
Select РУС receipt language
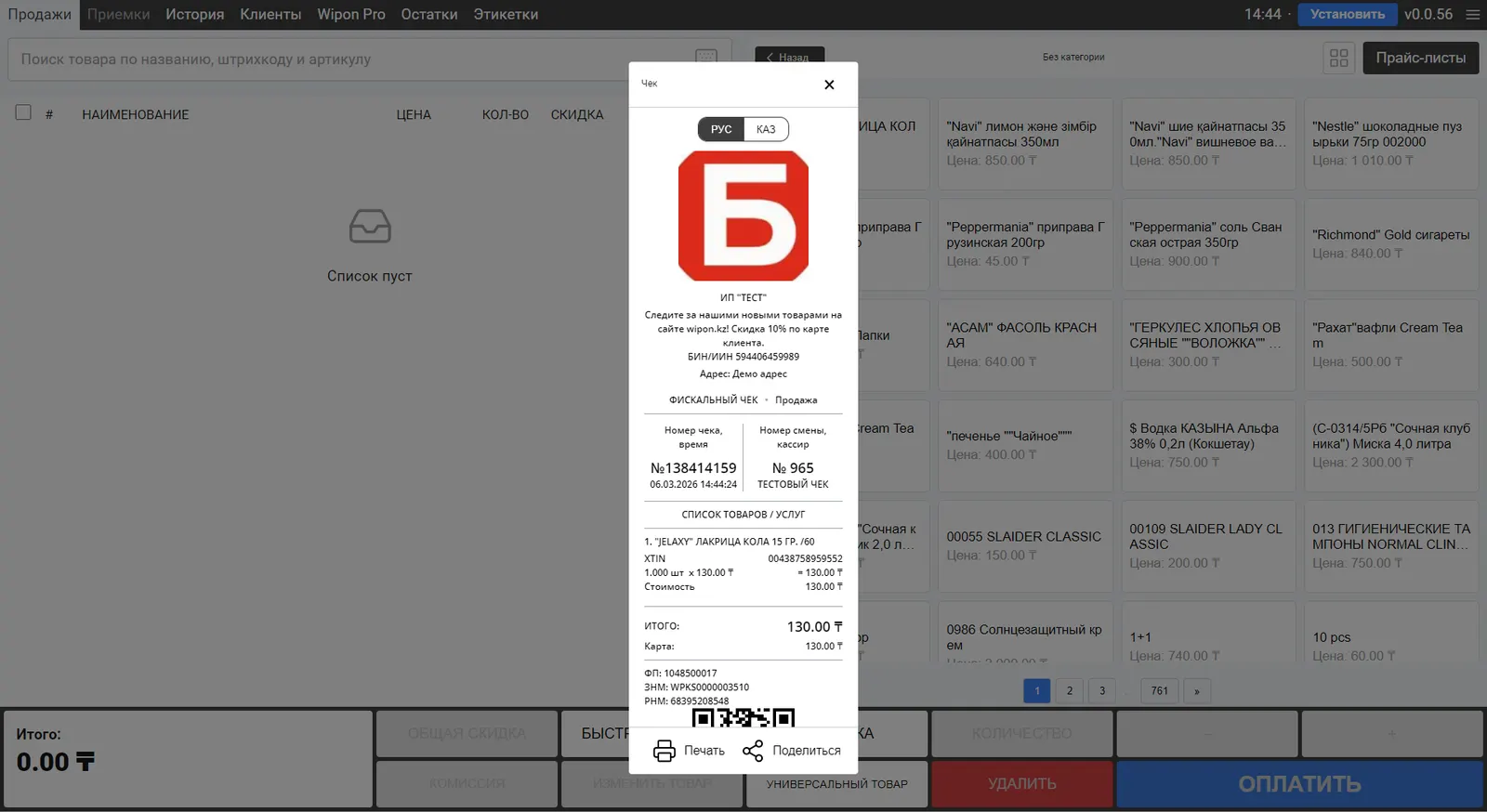(721, 129)
